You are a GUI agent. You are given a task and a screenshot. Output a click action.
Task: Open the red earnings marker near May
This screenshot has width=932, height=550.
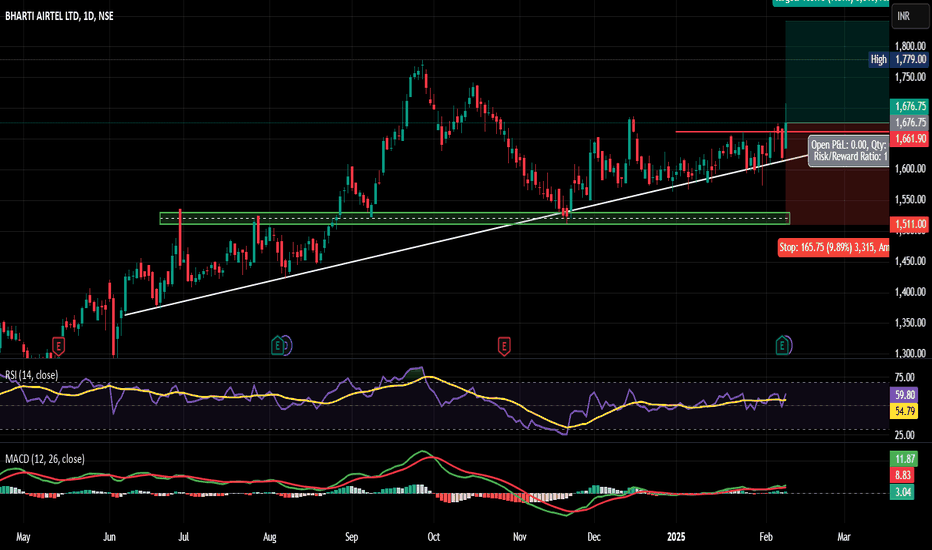[58, 345]
